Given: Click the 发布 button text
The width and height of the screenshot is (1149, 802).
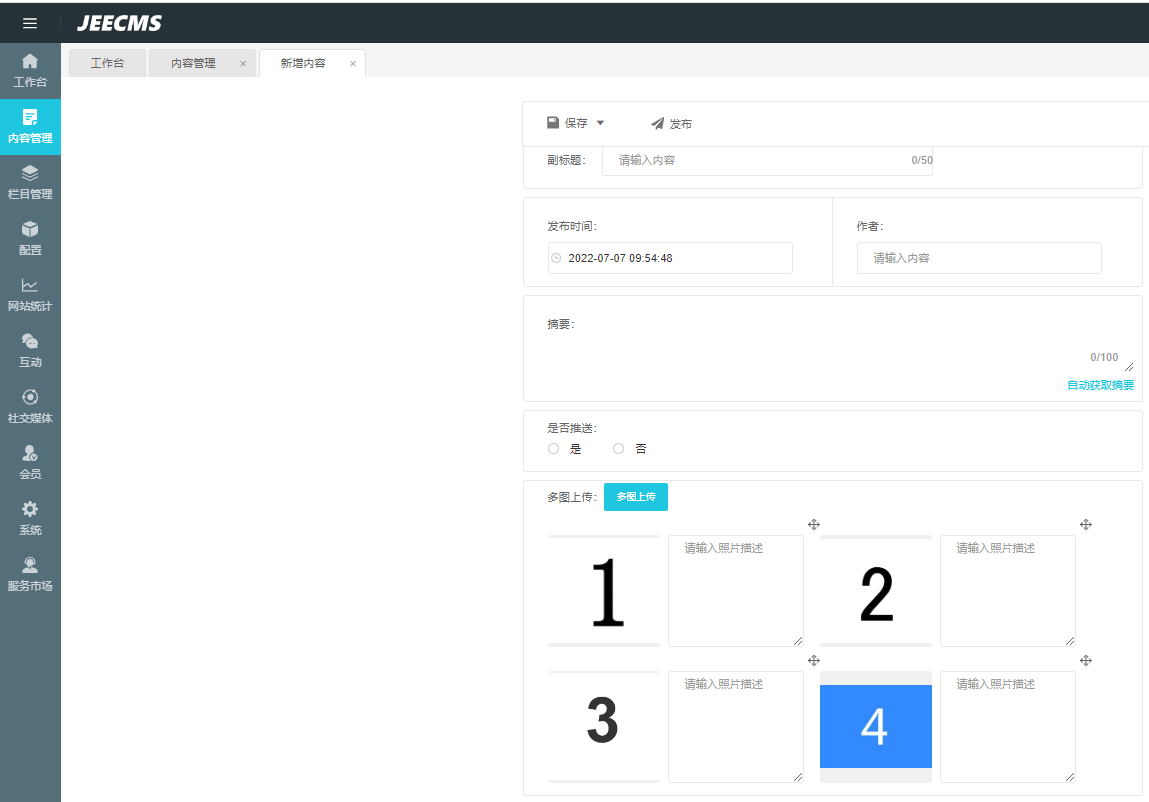Looking at the screenshot, I should (680, 124).
